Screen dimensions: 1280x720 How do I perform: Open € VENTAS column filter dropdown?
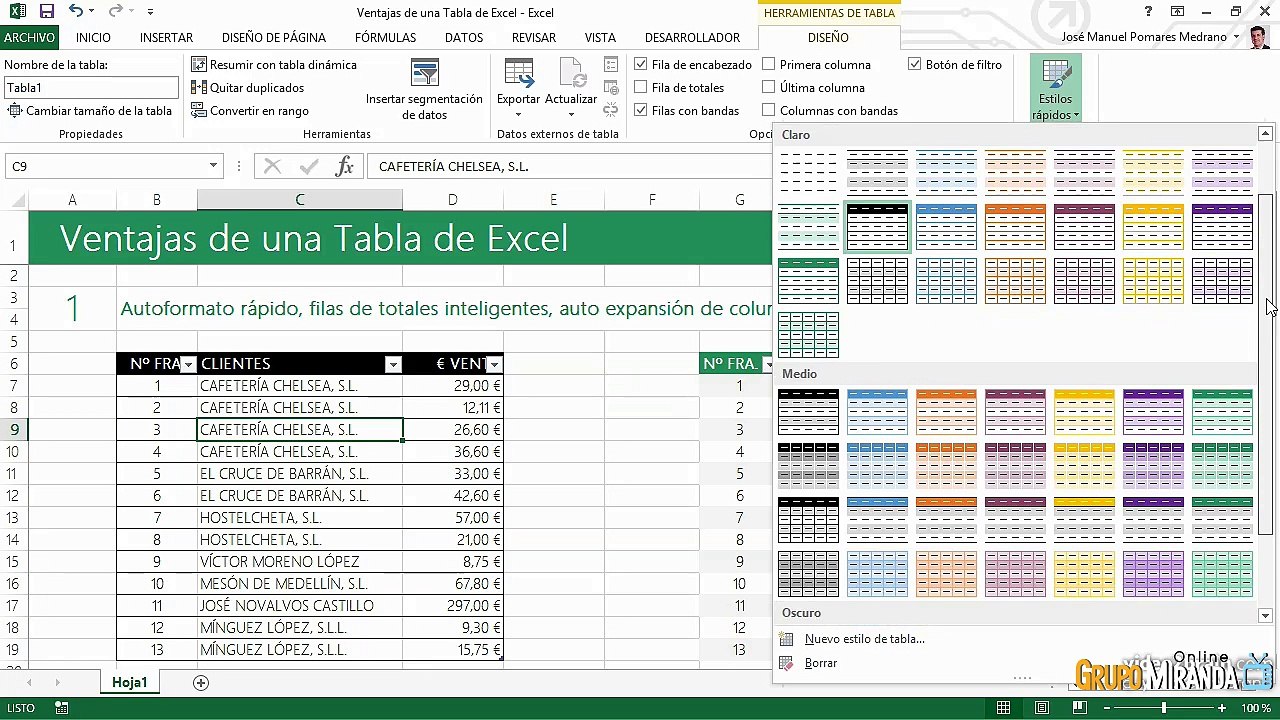494,364
